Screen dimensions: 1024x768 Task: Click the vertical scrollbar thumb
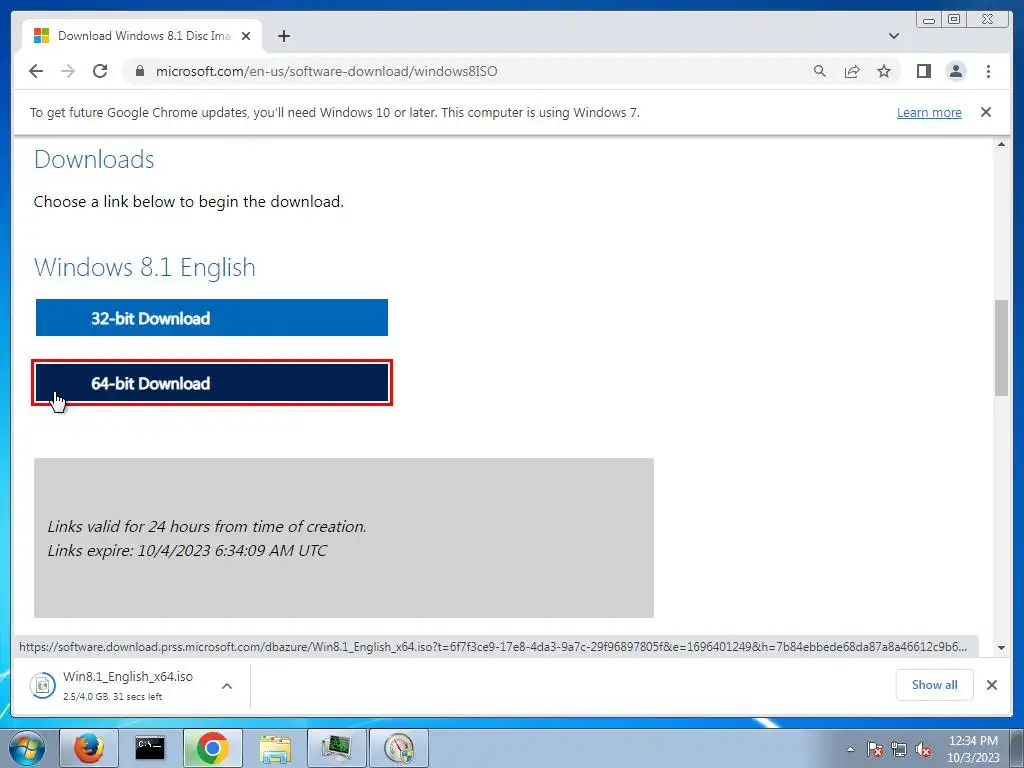pos(1001,347)
